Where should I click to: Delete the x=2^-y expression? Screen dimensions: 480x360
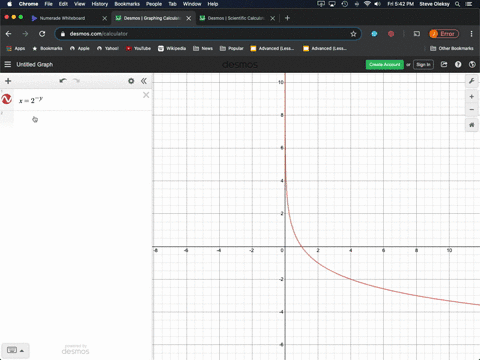click(x=146, y=95)
